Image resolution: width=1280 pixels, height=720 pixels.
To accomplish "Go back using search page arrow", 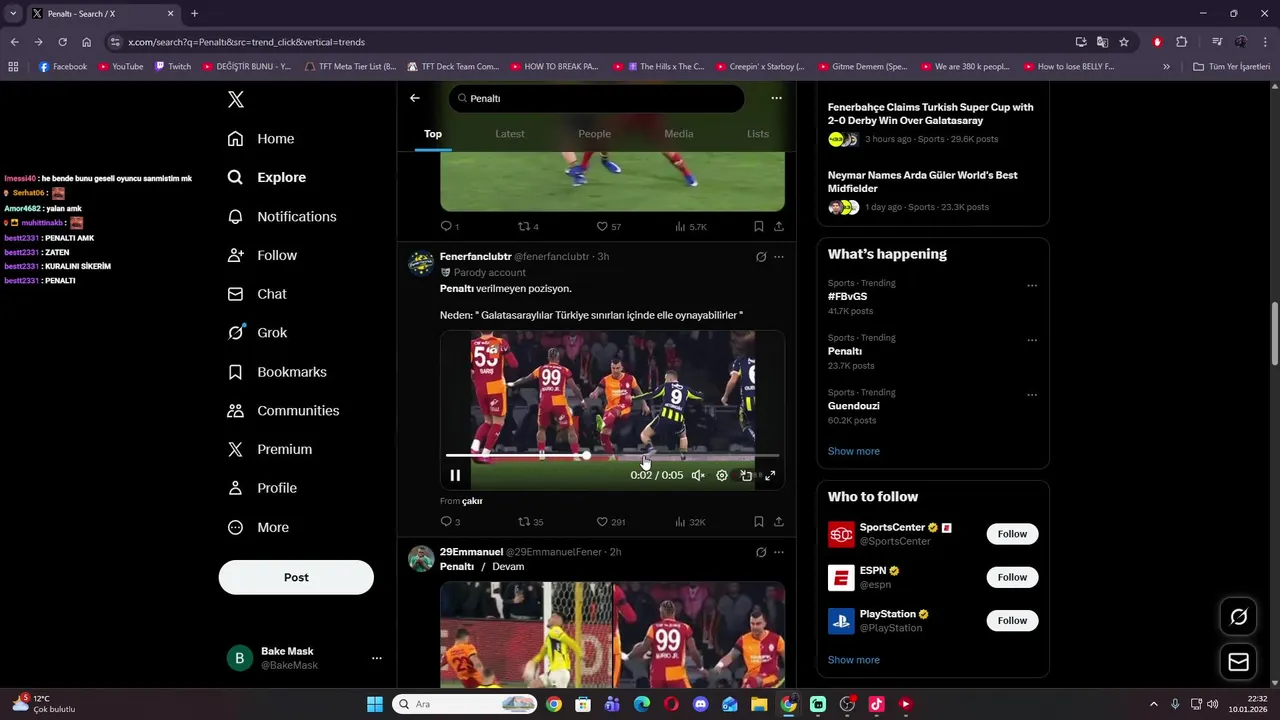I will (x=415, y=98).
